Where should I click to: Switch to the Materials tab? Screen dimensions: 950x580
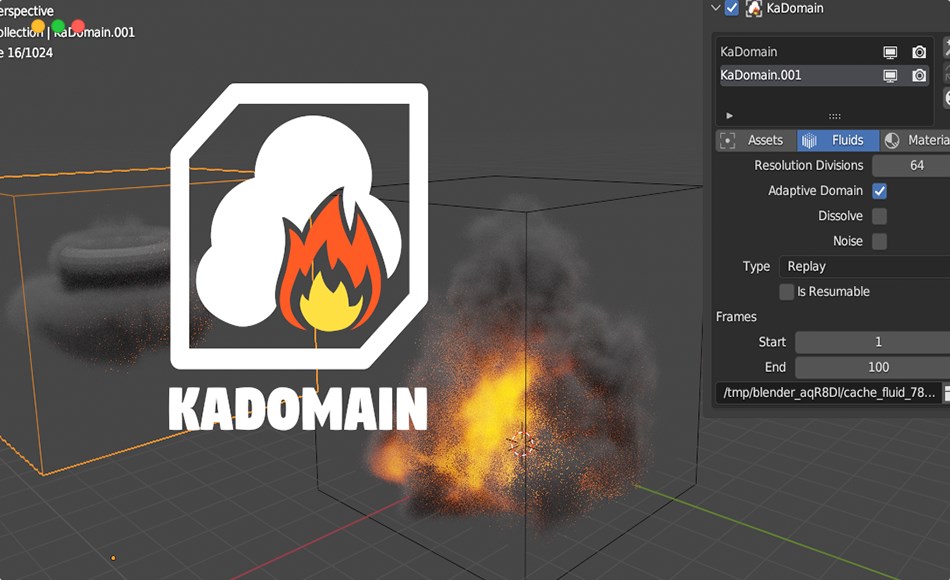[925, 140]
